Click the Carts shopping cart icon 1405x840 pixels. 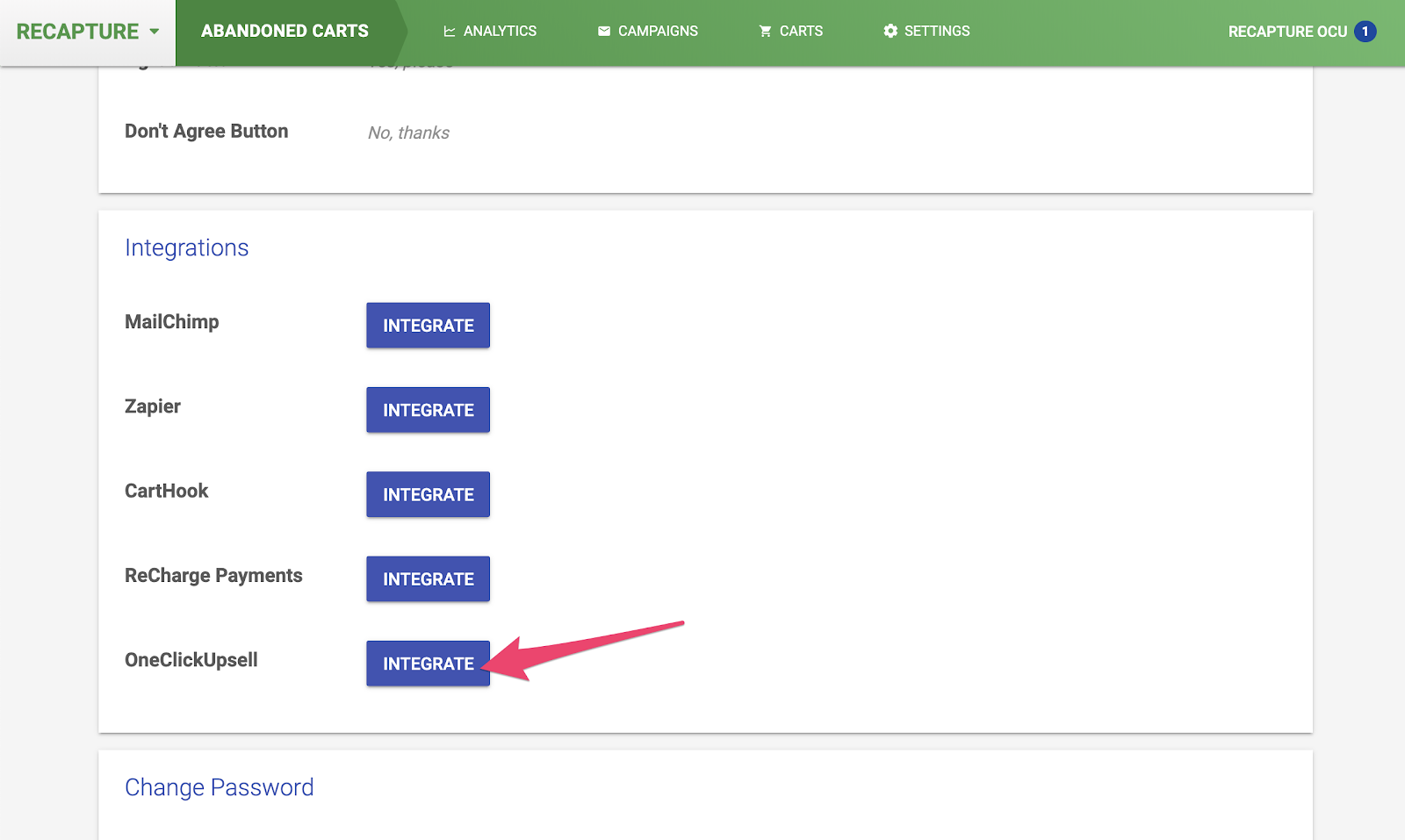pyautogui.click(x=765, y=32)
